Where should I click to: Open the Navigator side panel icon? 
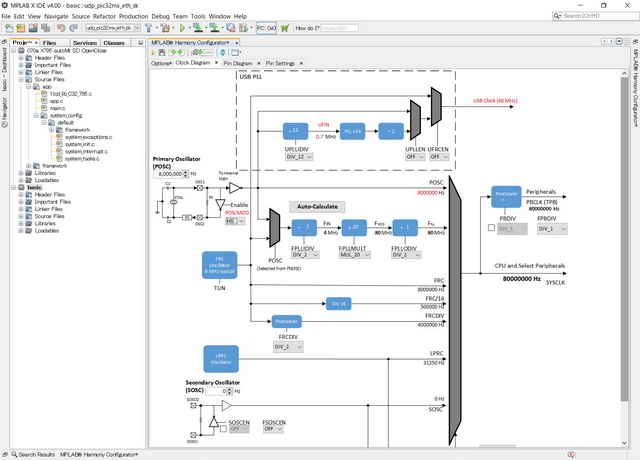coord(5,114)
